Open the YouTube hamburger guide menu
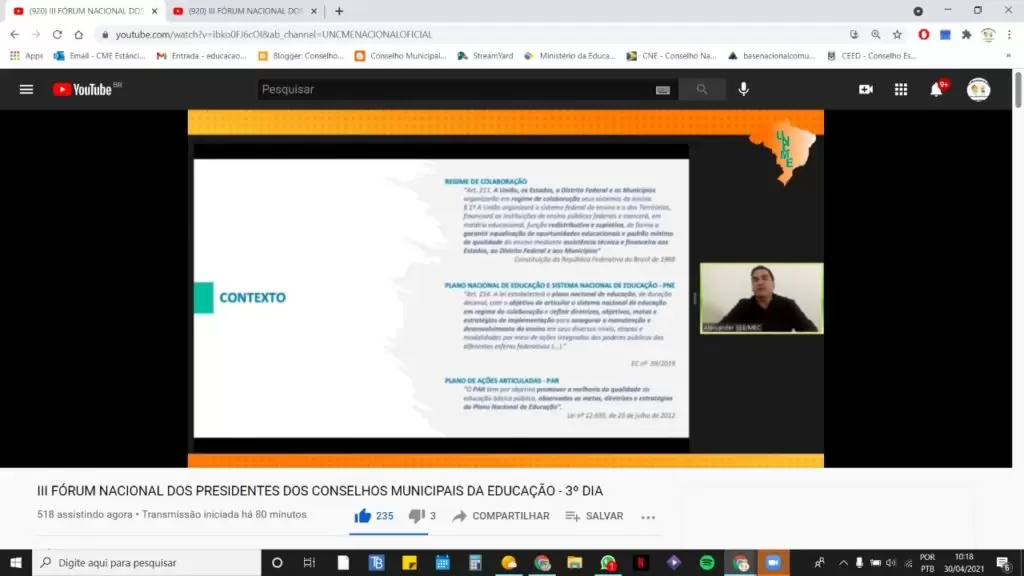 coord(26,89)
